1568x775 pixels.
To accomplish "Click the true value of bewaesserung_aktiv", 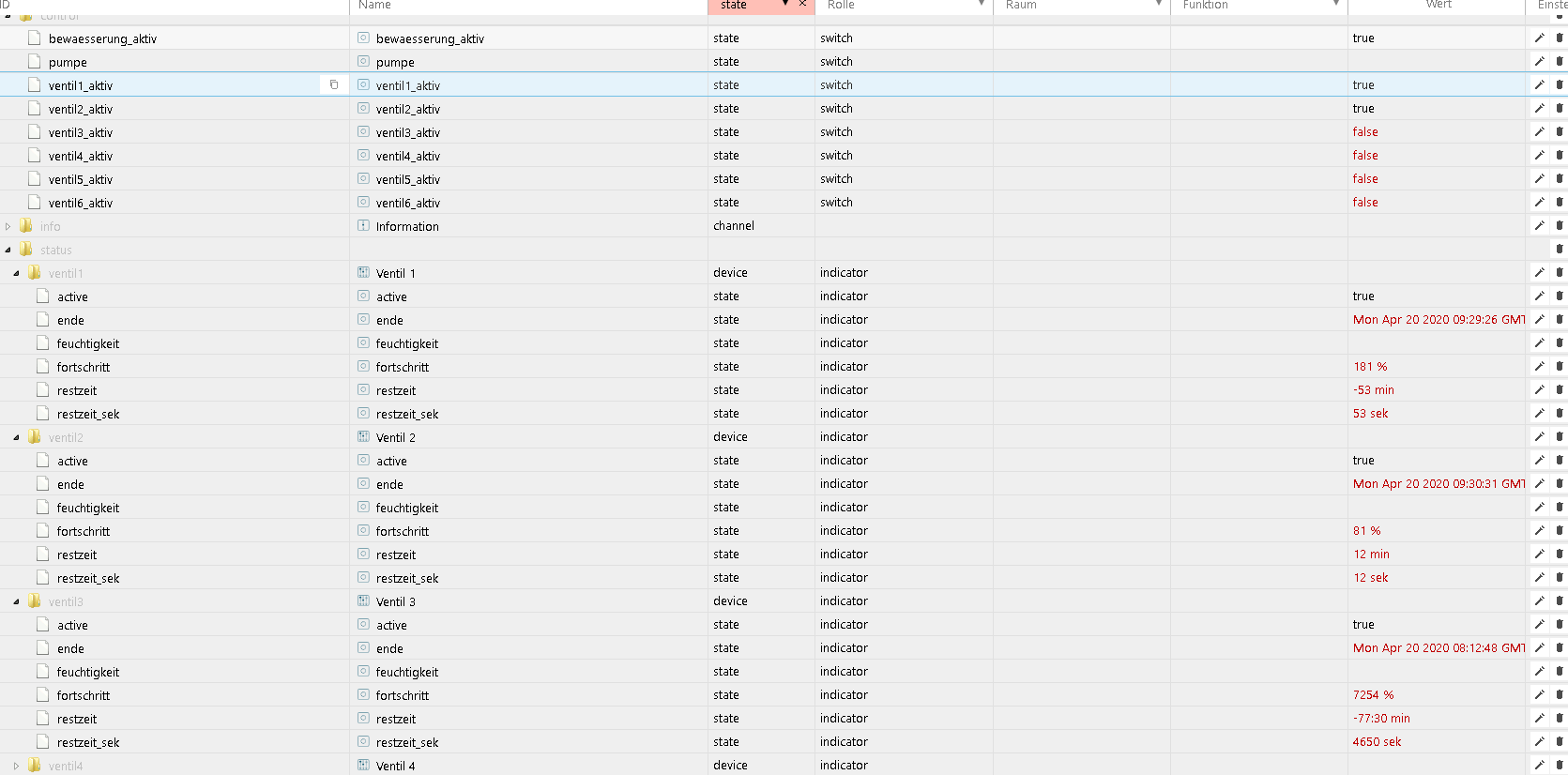I will click(x=1363, y=38).
